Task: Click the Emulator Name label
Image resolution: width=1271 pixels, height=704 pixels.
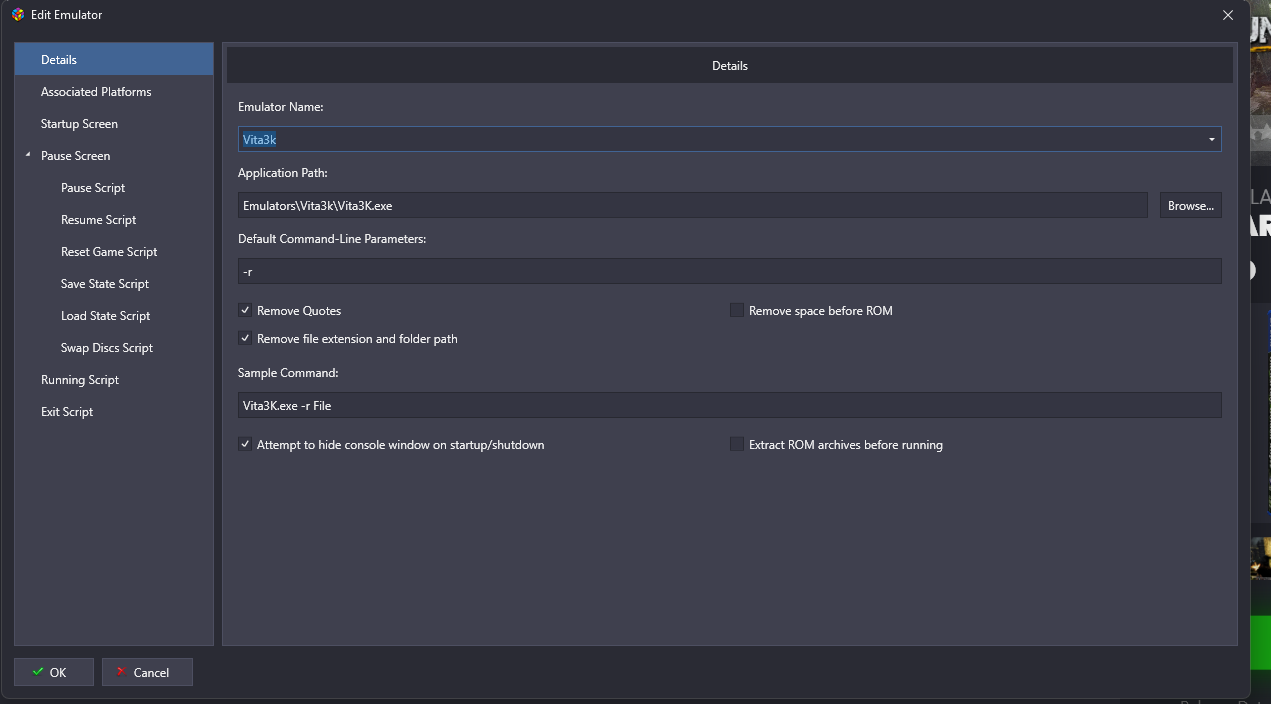Action: (281, 107)
